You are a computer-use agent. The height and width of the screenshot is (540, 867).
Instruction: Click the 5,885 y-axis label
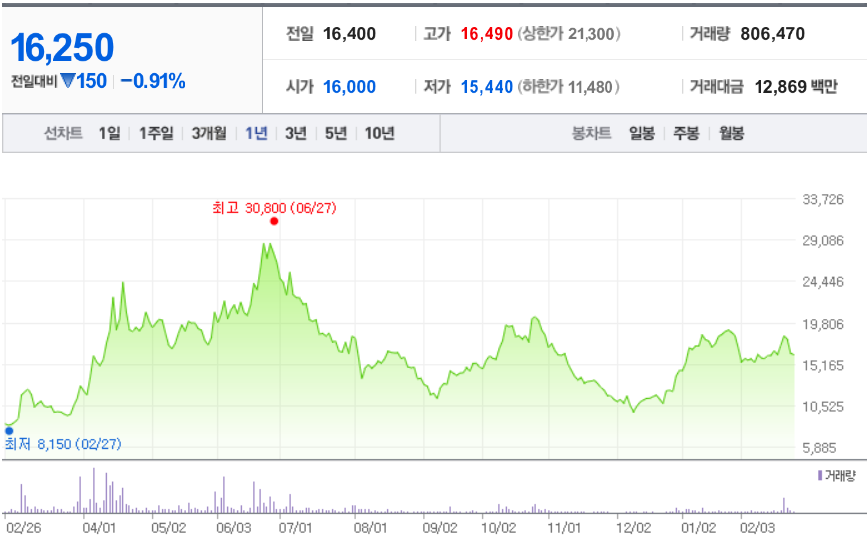pyautogui.click(x=819, y=448)
